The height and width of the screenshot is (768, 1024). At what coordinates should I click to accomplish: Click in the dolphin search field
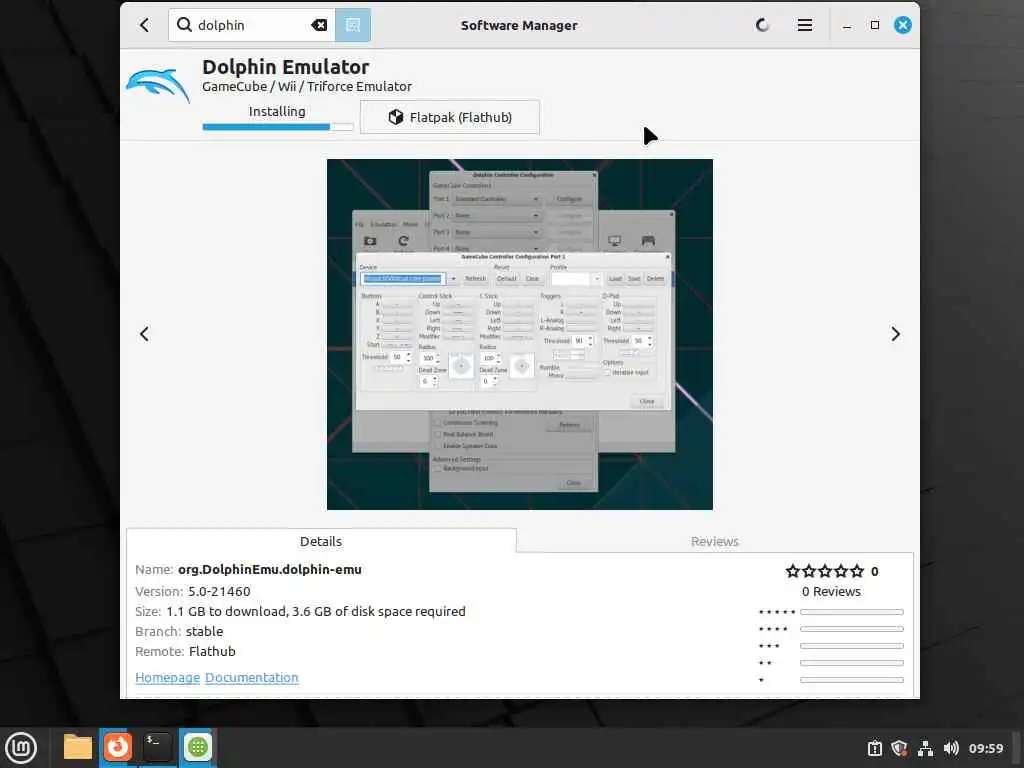point(251,25)
